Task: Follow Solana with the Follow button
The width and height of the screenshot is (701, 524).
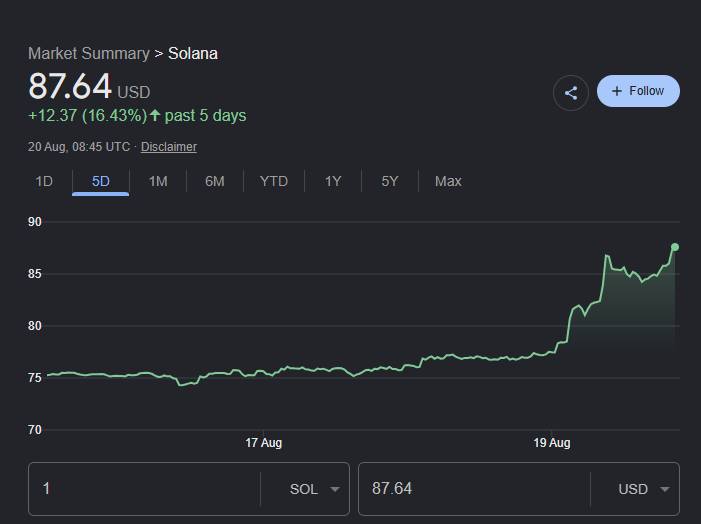Action: point(638,91)
